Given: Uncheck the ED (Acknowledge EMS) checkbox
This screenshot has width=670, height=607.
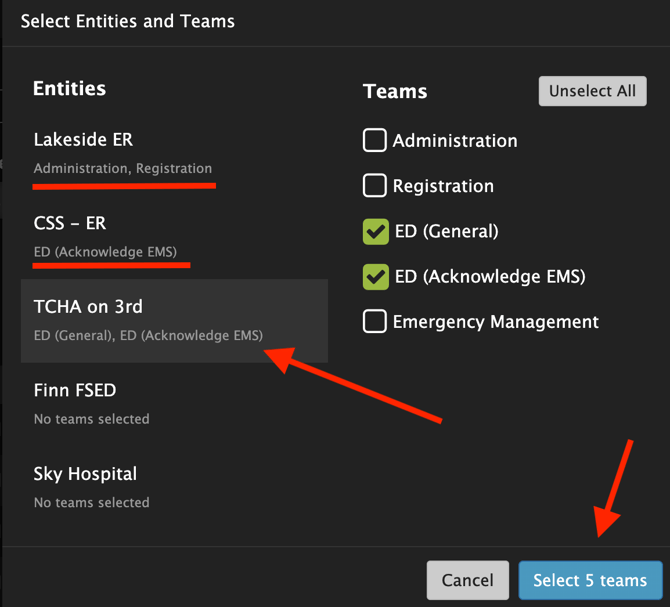Looking at the screenshot, I should 375,277.
